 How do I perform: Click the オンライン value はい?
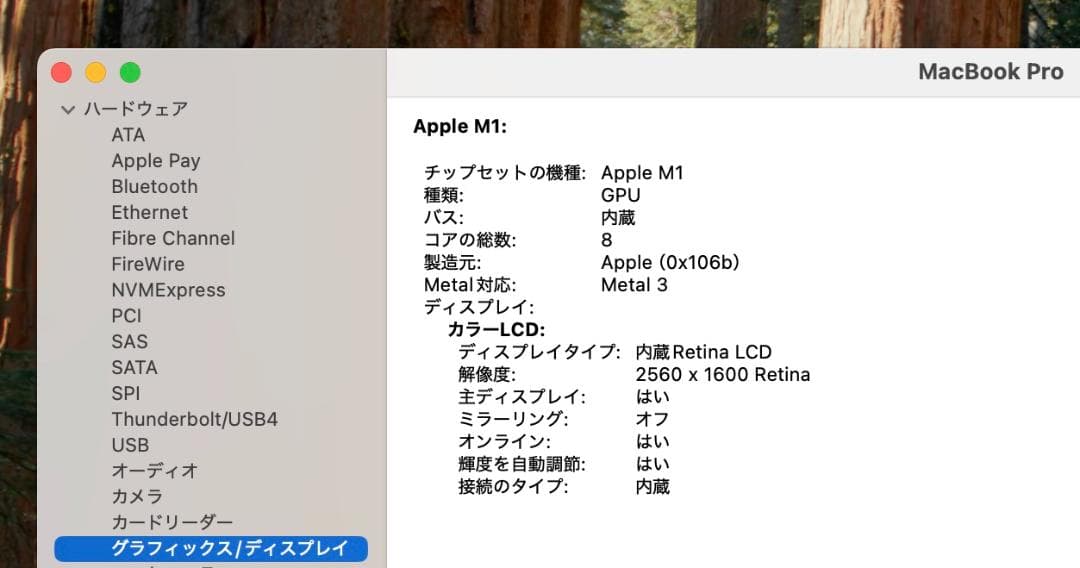click(652, 441)
